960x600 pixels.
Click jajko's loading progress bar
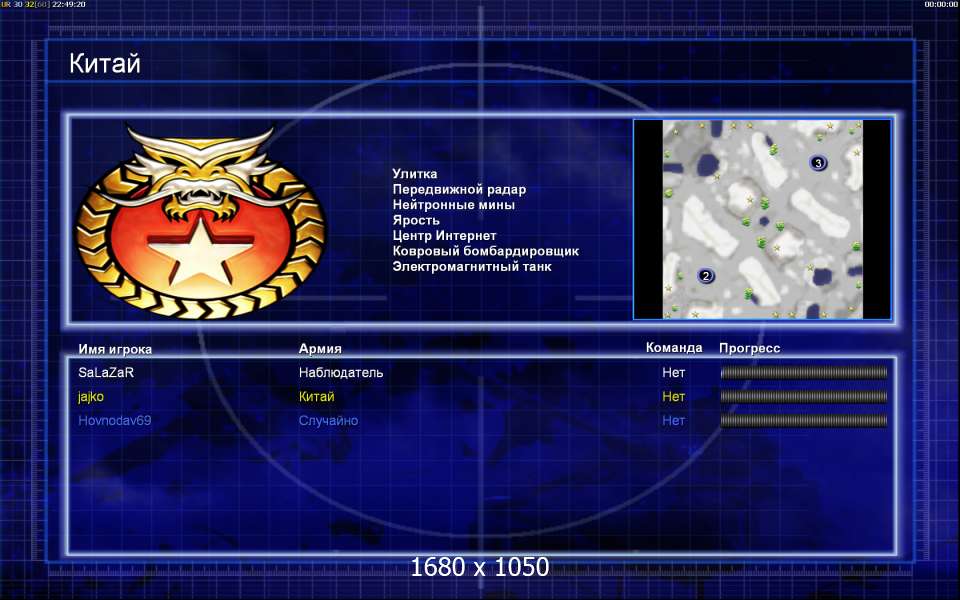point(804,397)
